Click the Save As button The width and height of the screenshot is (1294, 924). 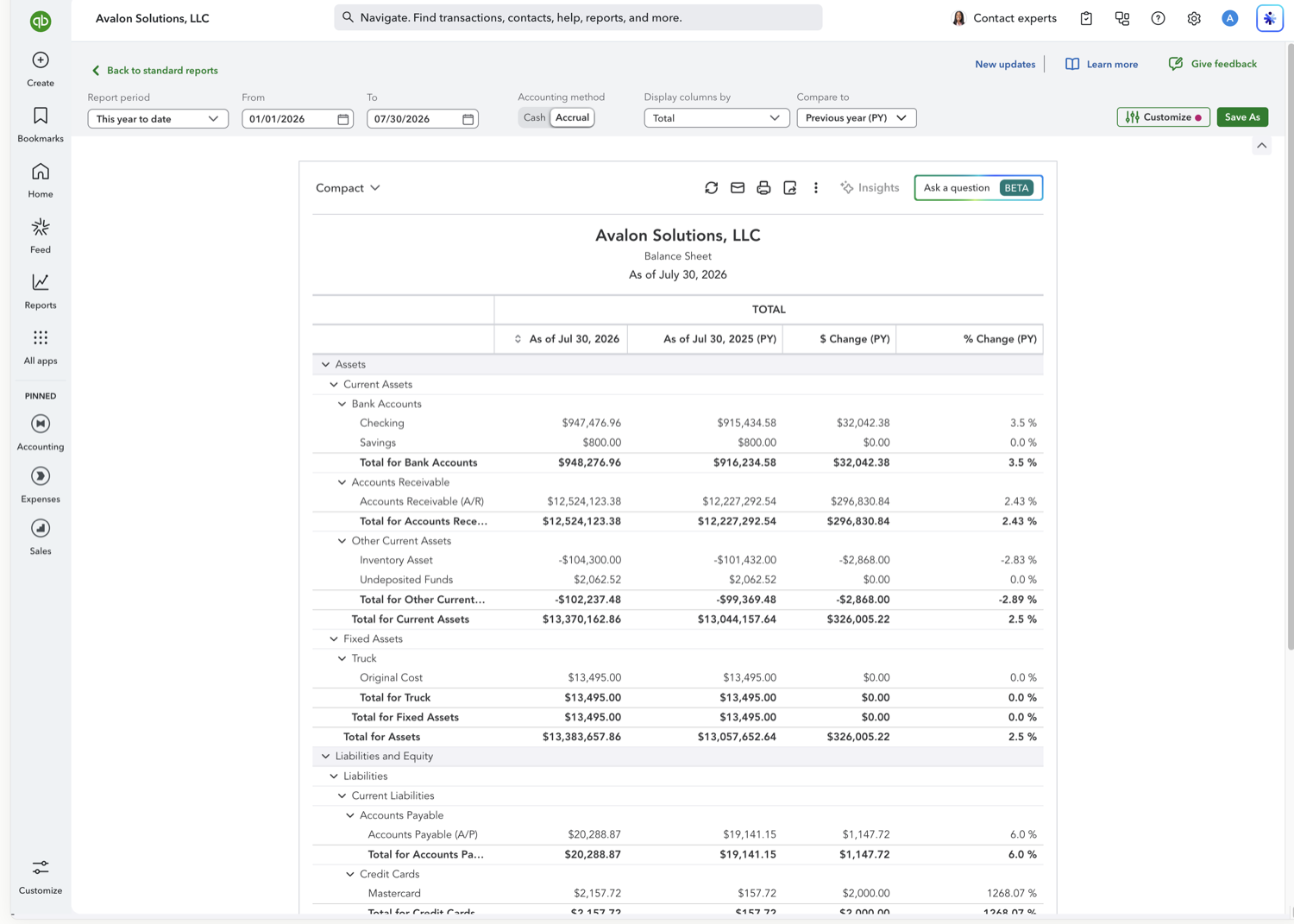tap(1242, 117)
